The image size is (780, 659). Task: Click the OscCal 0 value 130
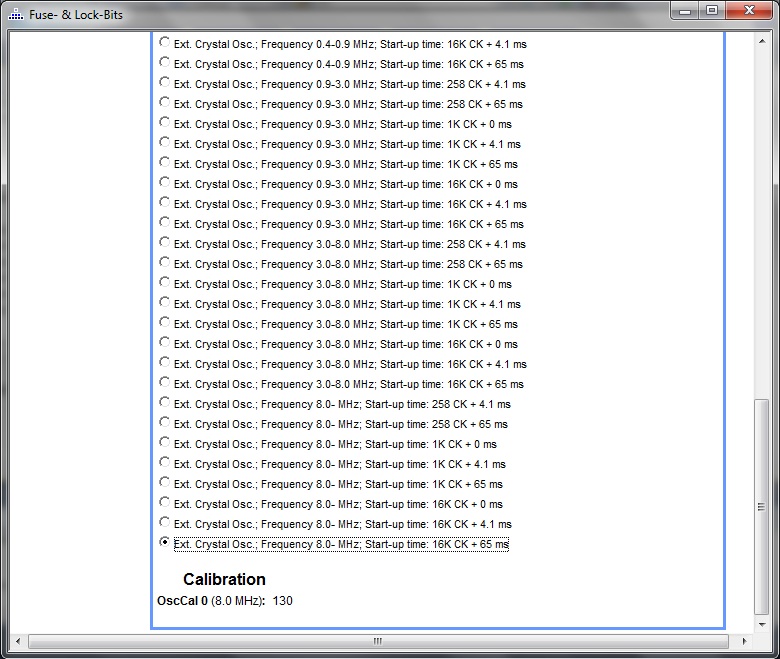(x=283, y=601)
